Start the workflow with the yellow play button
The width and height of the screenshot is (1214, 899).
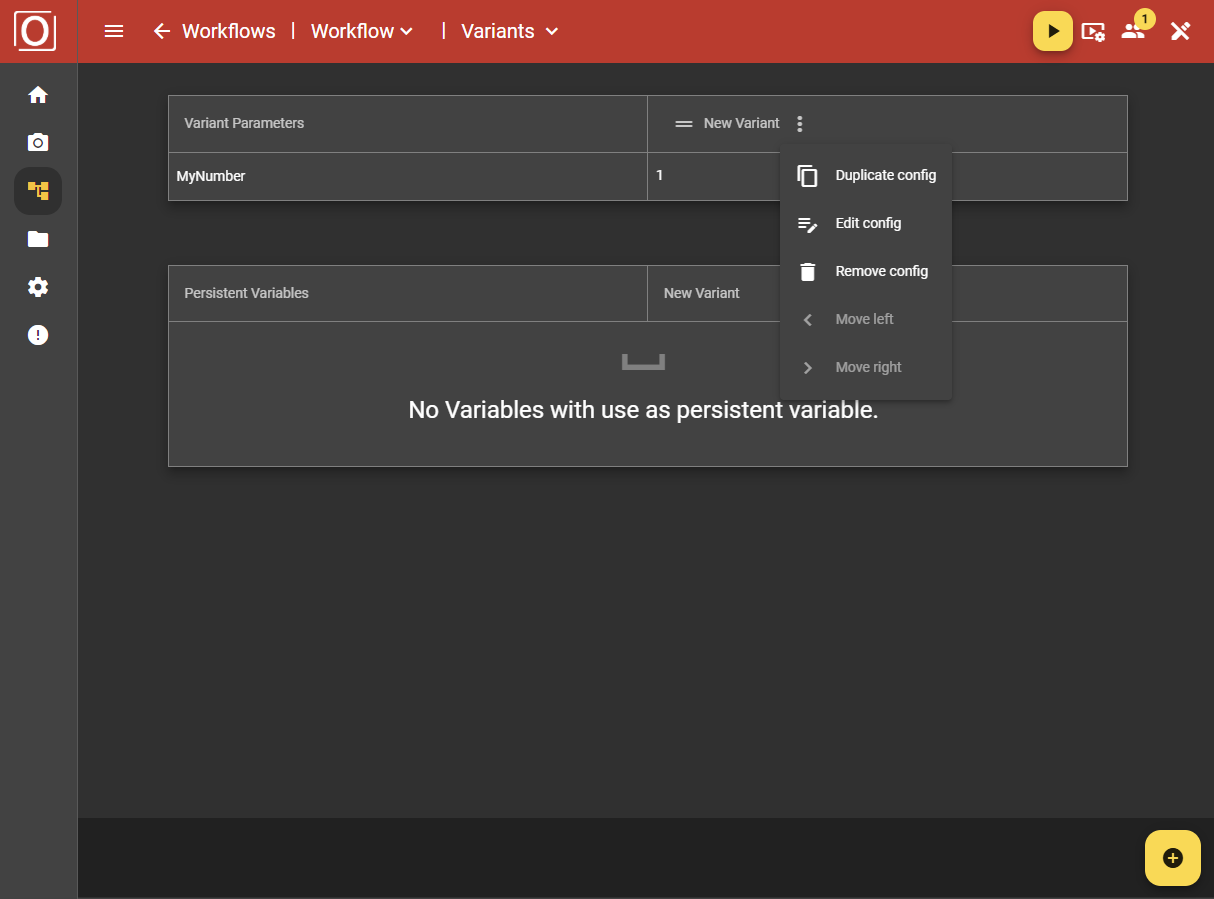click(1052, 31)
